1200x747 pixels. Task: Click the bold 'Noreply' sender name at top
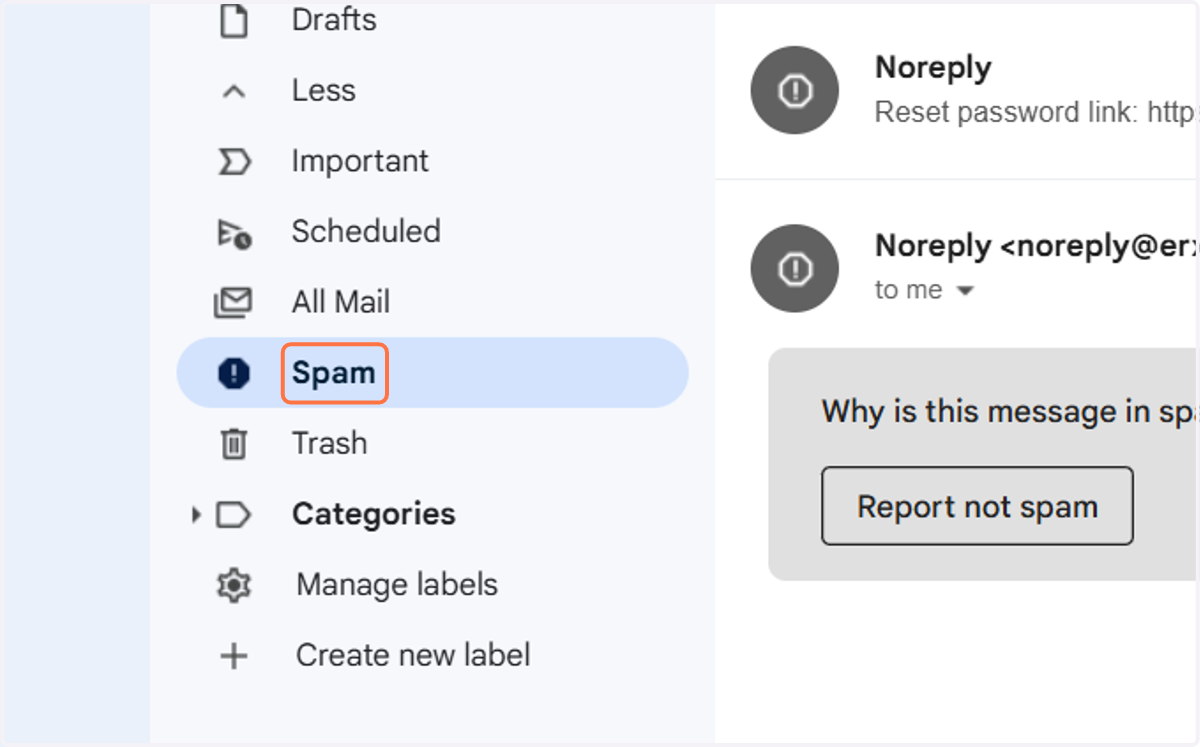pyautogui.click(x=933, y=68)
